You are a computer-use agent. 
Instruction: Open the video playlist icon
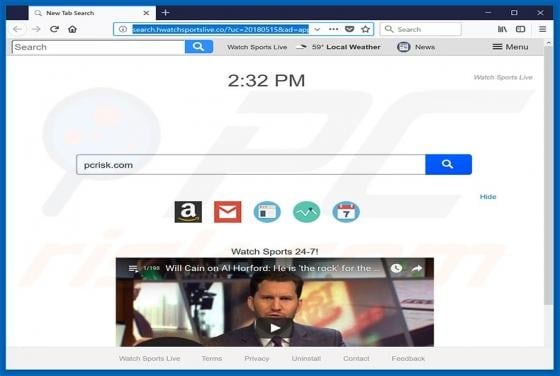pyautogui.click(x=133, y=269)
